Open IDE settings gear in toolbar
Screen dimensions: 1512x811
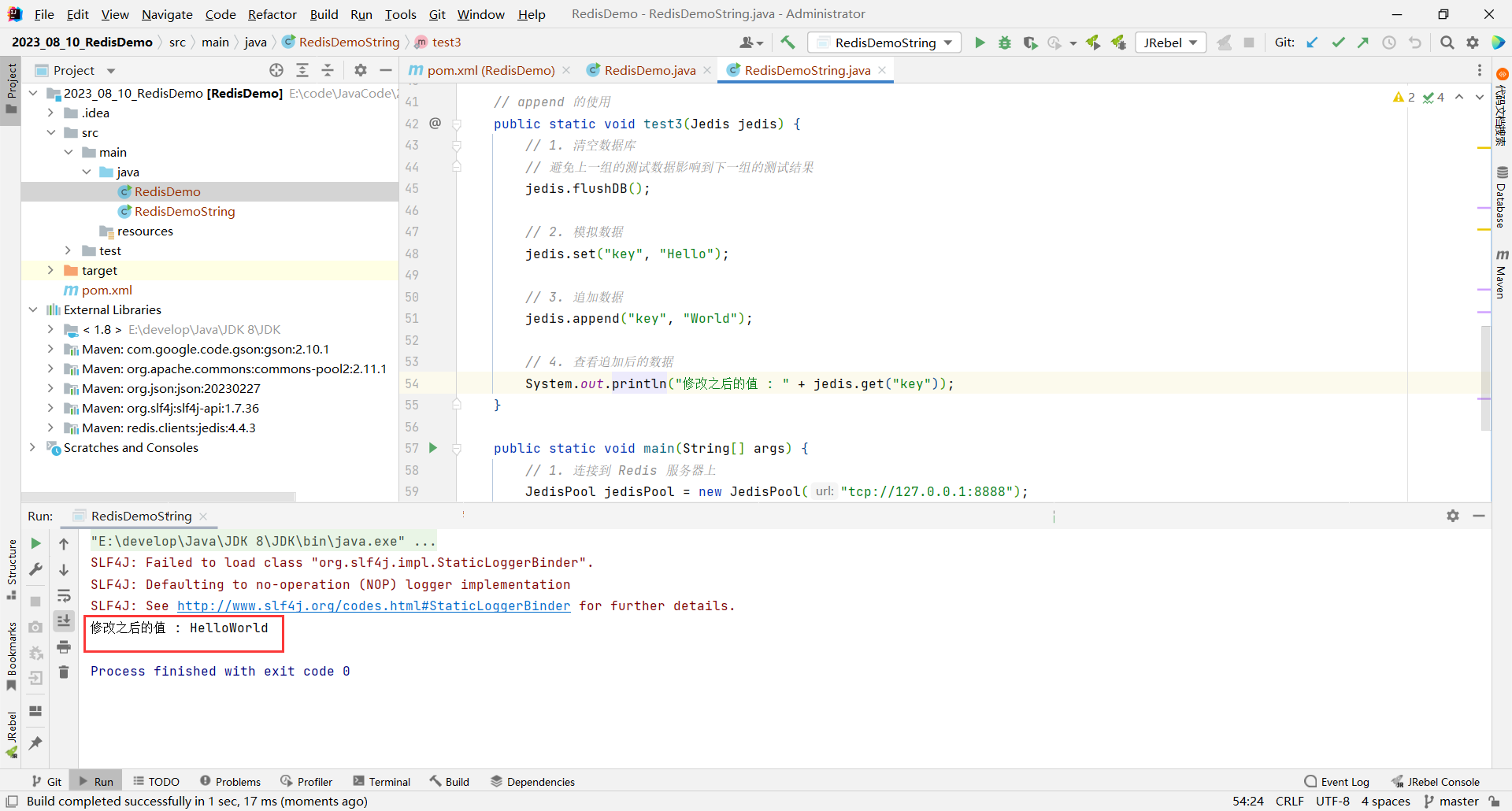[1473, 43]
